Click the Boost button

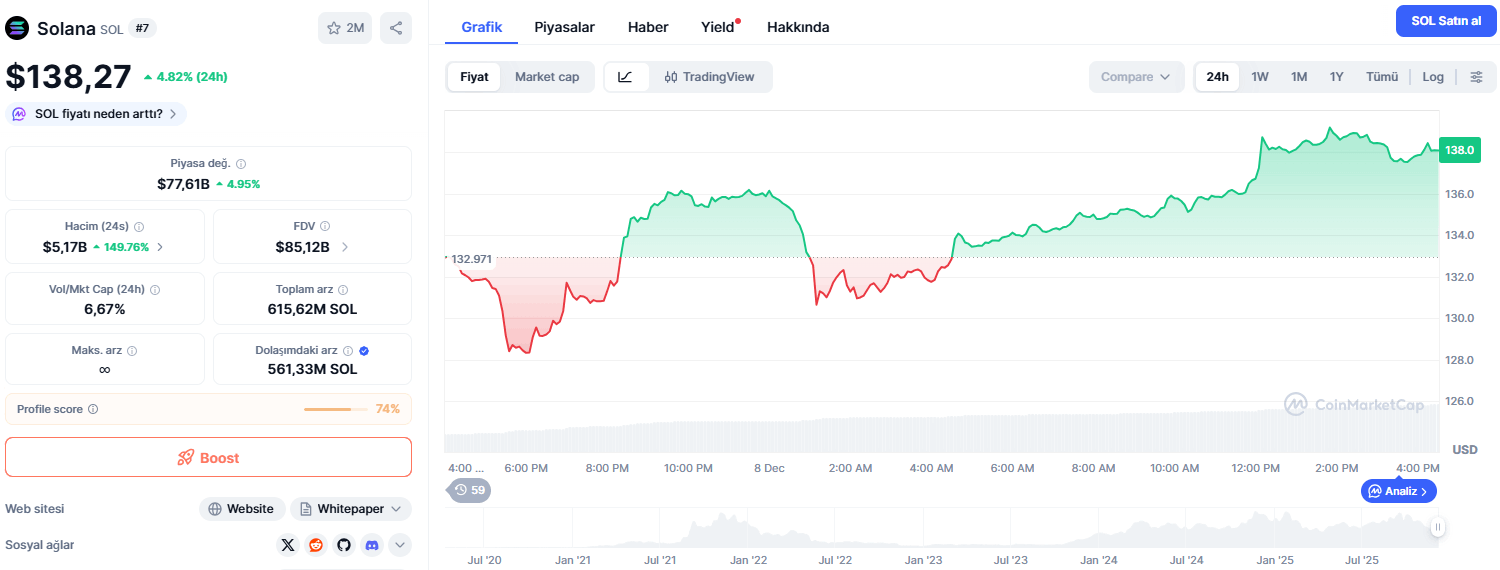208,457
